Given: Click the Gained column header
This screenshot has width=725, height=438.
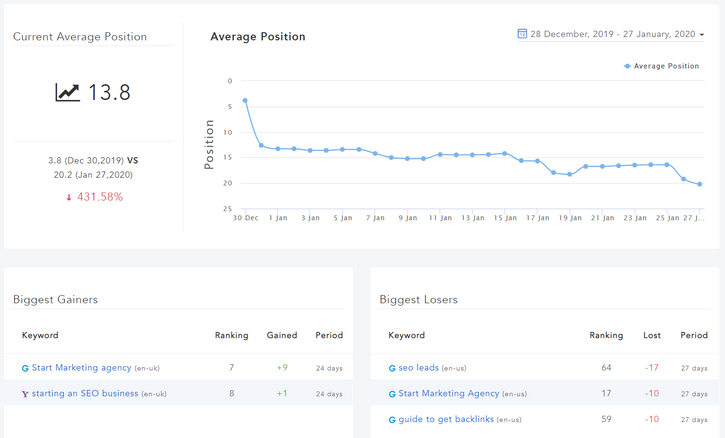Looking at the screenshot, I should pyautogui.click(x=282, y=335).
